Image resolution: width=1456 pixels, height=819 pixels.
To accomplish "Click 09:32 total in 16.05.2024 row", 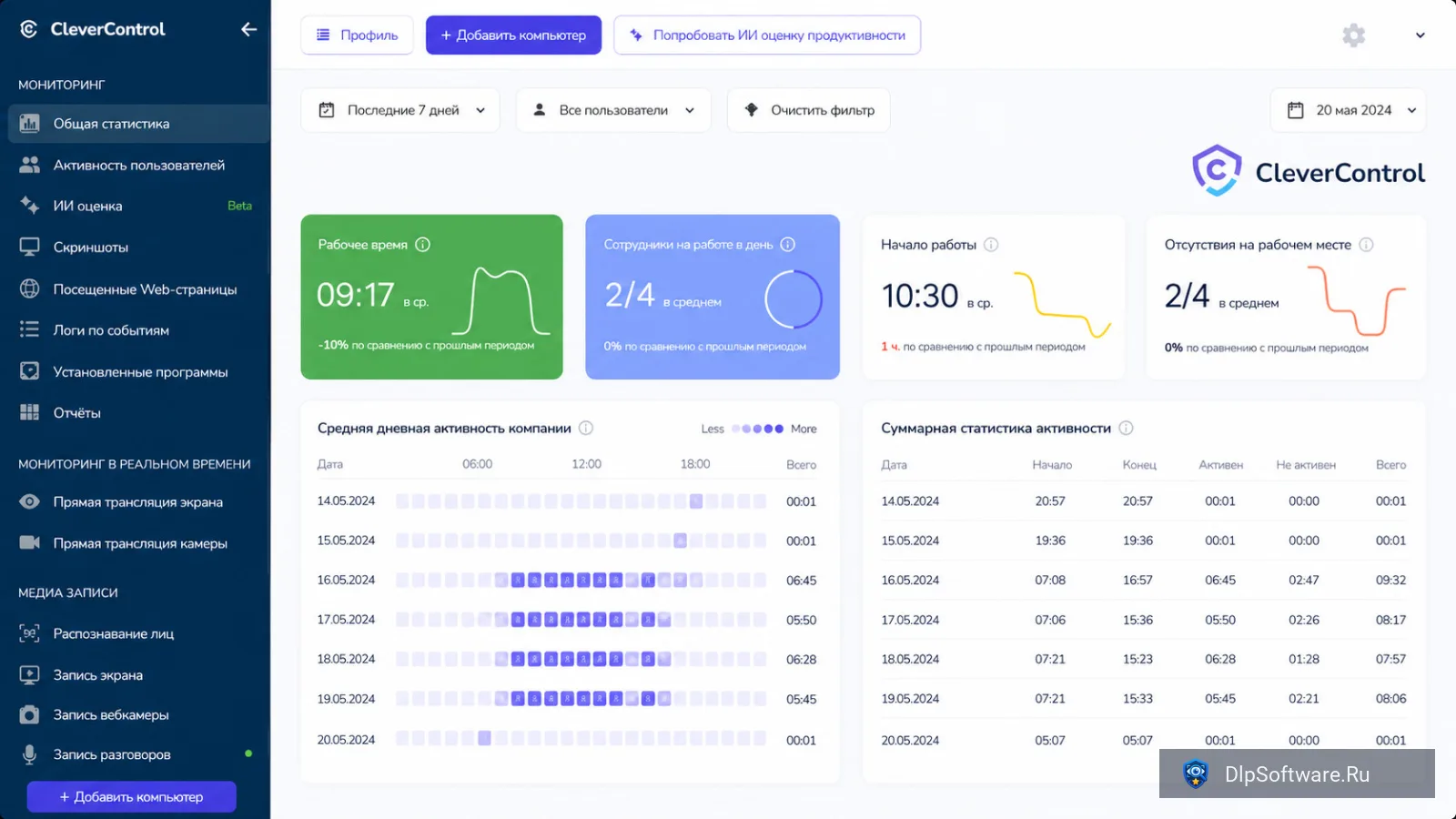I will 1390,580.
